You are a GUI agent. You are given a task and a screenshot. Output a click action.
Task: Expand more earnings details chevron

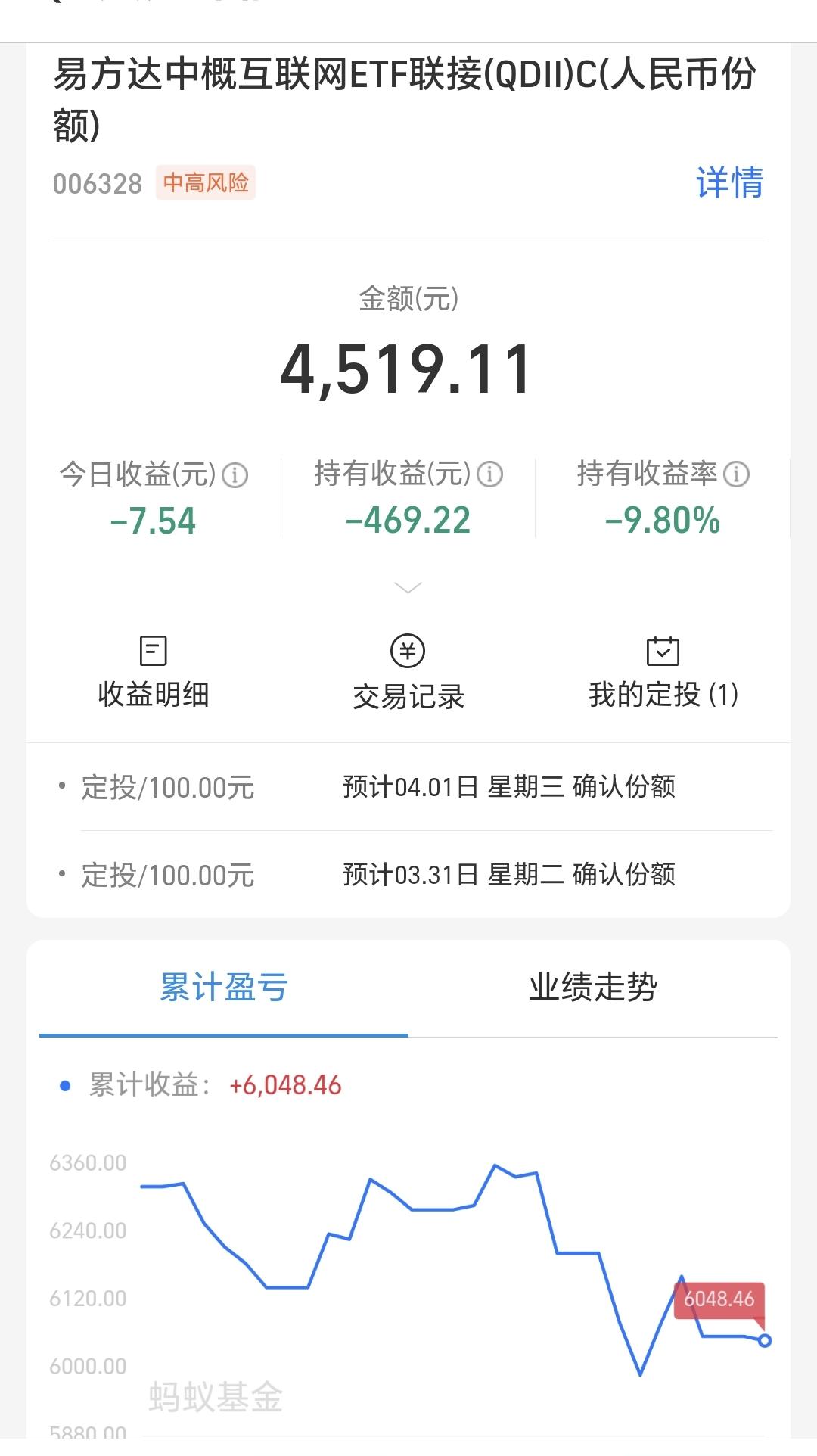(x=408, y=588)
